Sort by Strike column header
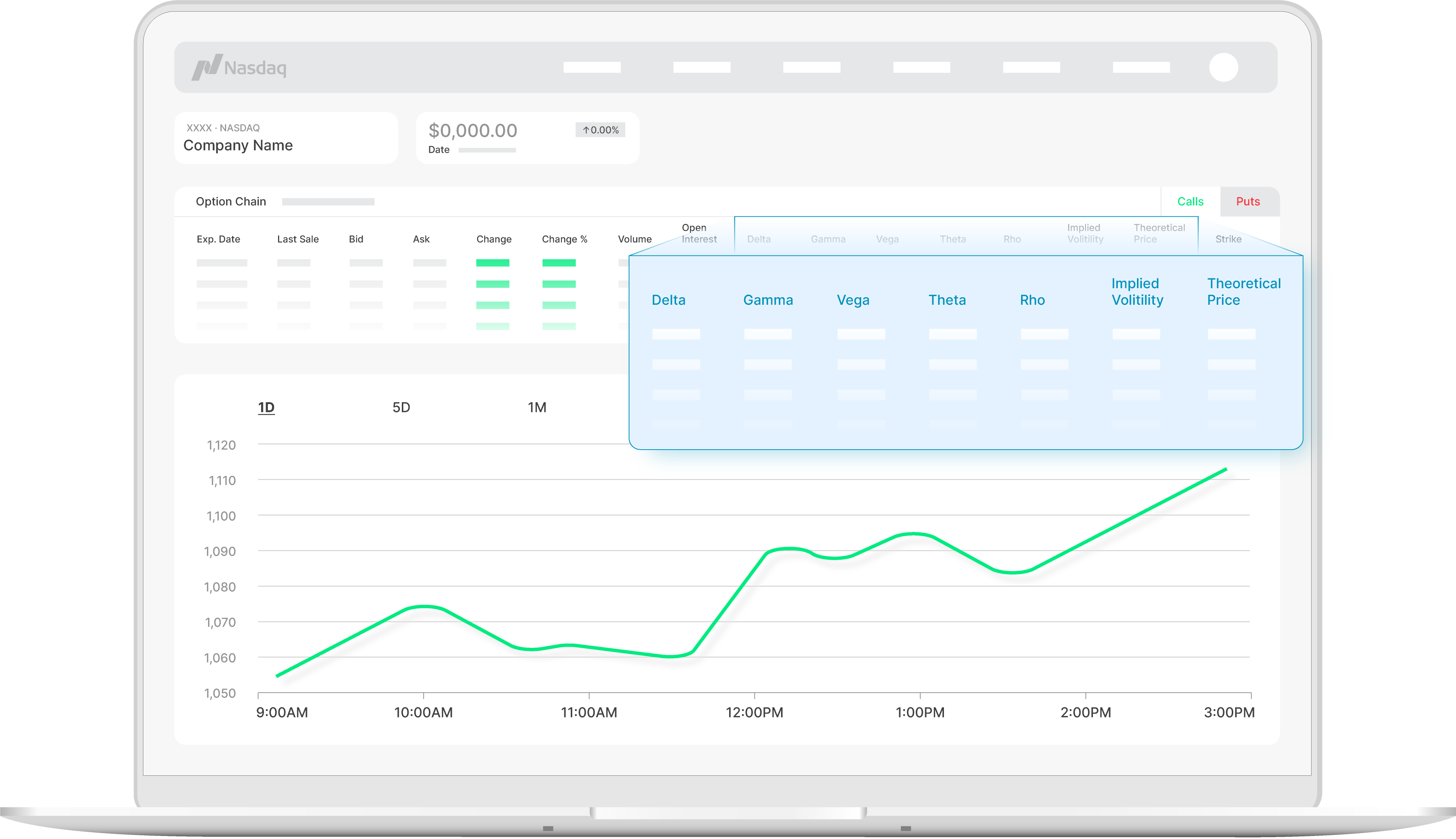1456x839 pixels. (1228, 239)
